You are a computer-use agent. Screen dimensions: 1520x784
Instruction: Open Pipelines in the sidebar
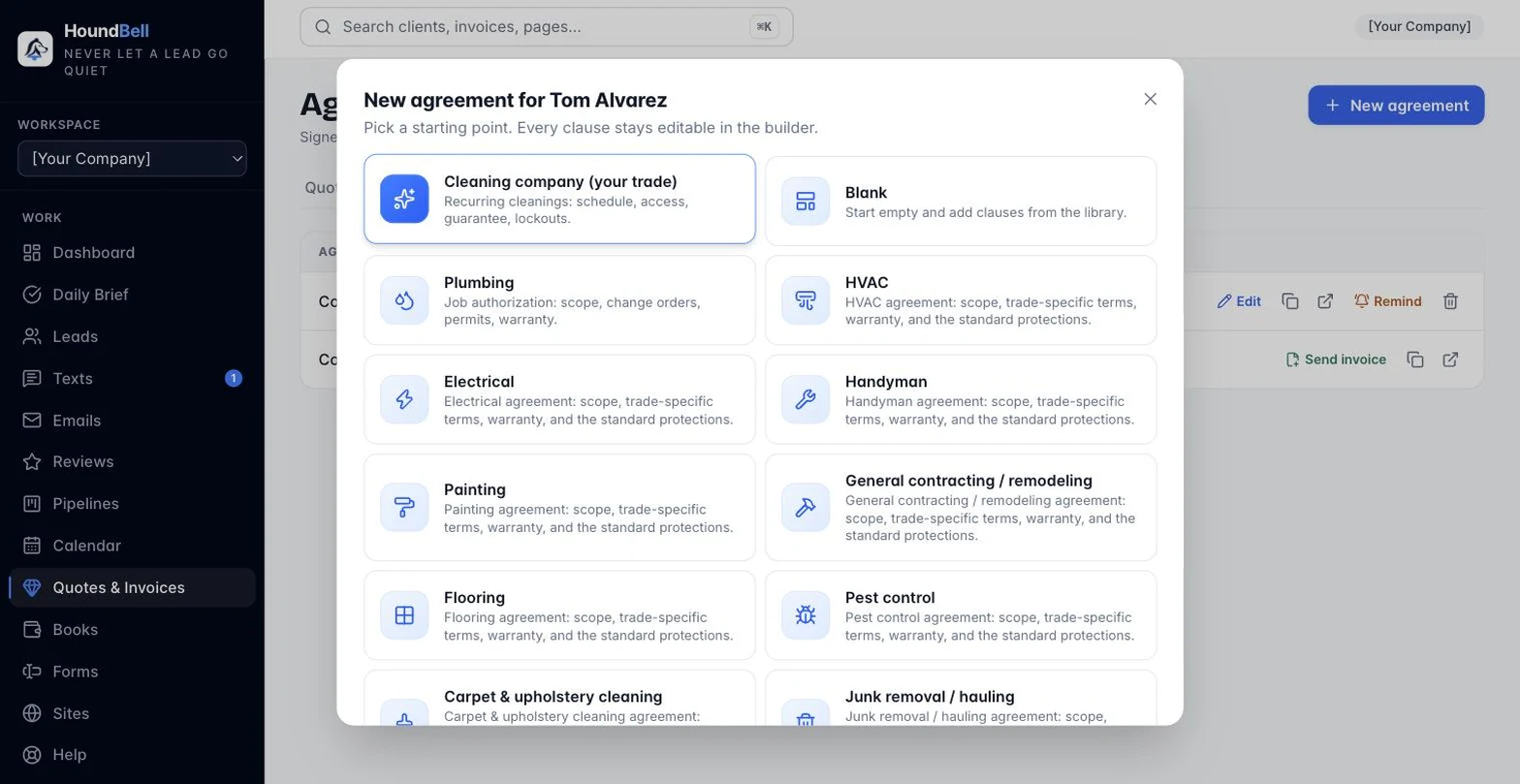click(133, 504)
